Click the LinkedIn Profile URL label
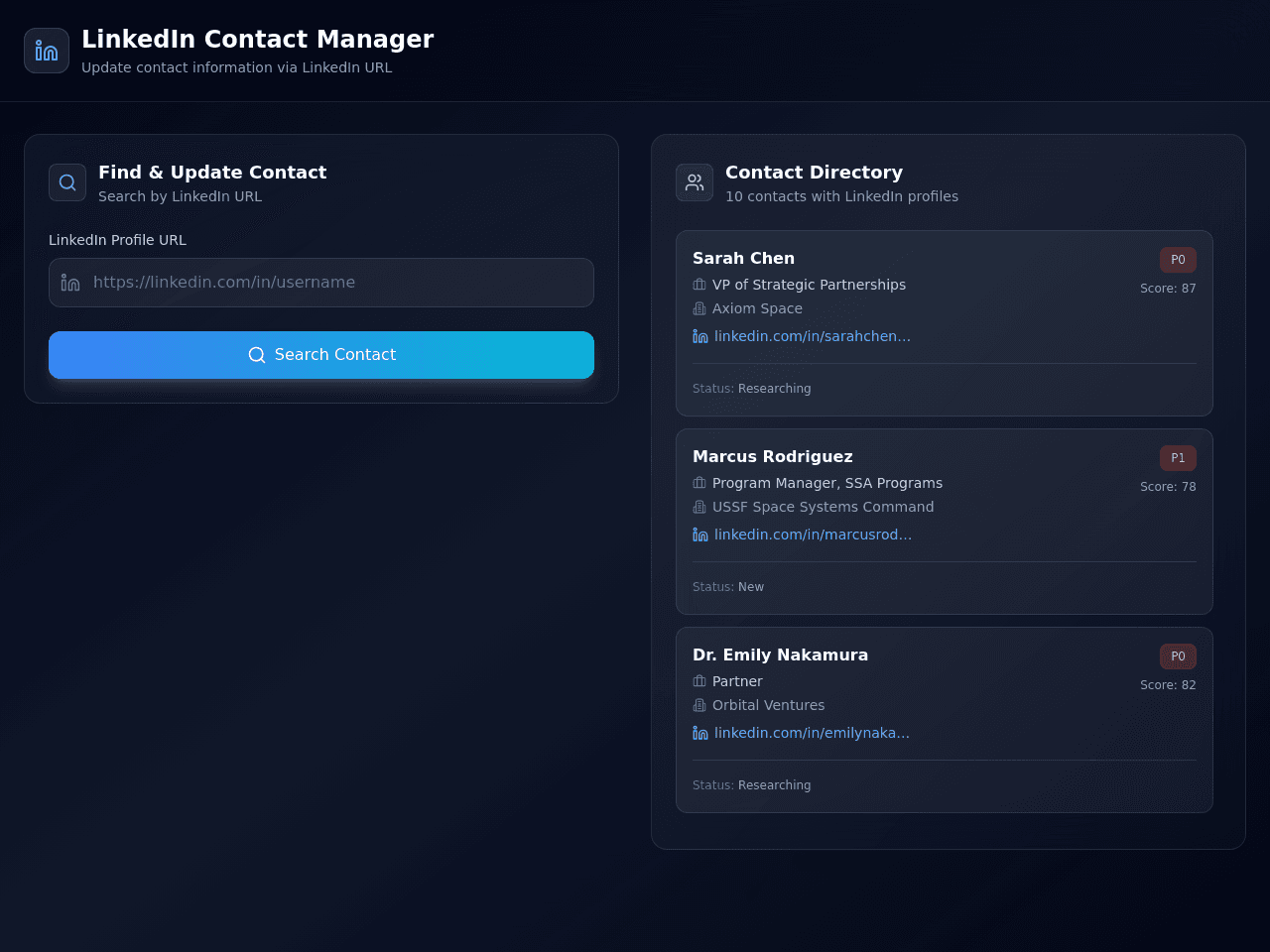This screenshot has width=1270, height=952. [x=117, y=240]
